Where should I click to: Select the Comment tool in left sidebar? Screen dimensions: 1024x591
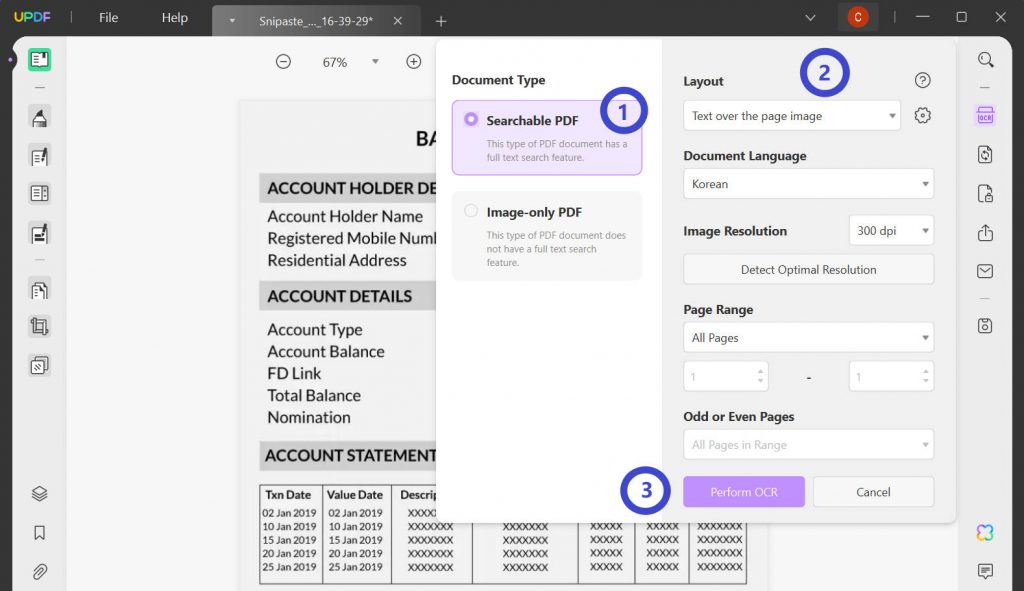38,118
